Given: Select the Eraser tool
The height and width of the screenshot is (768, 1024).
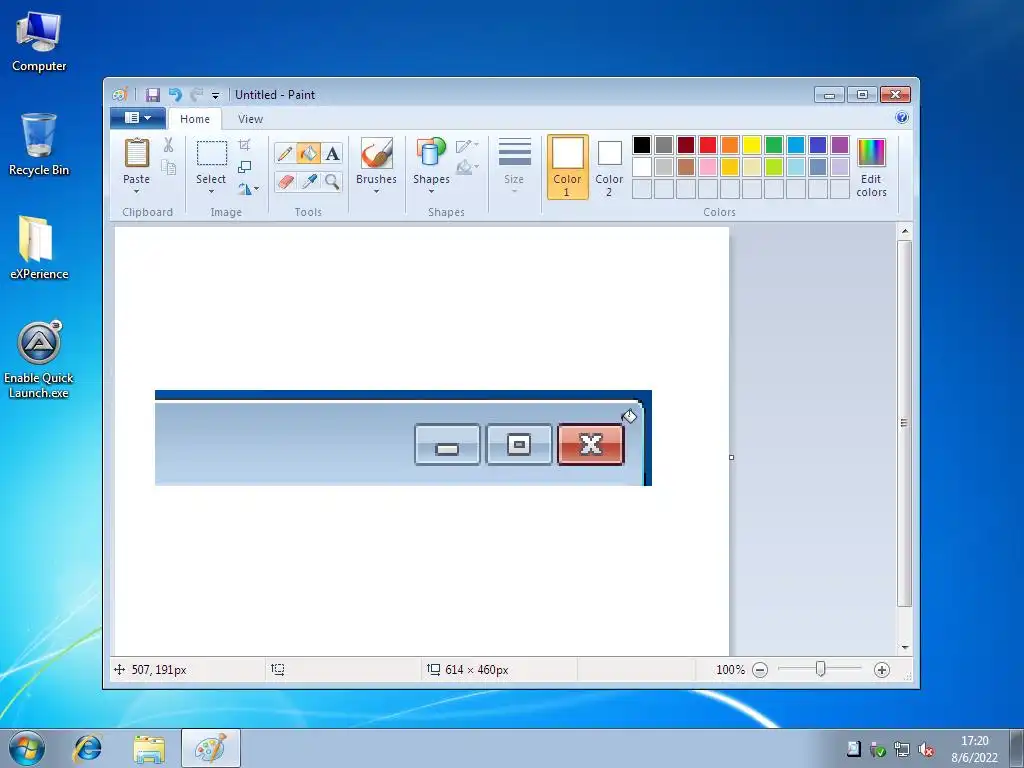Looking at the screenshot, I should 285,182.
